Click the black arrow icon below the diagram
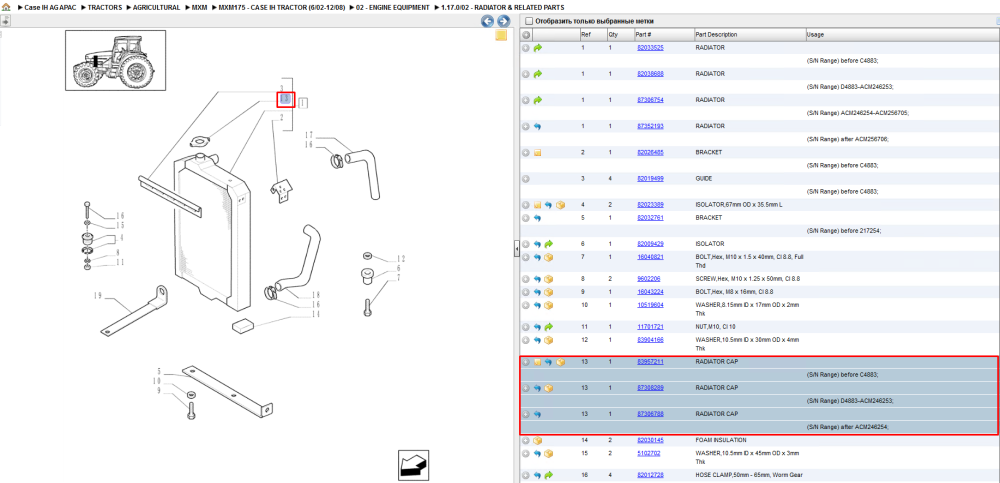1000x483 pixels. [413, 465]
